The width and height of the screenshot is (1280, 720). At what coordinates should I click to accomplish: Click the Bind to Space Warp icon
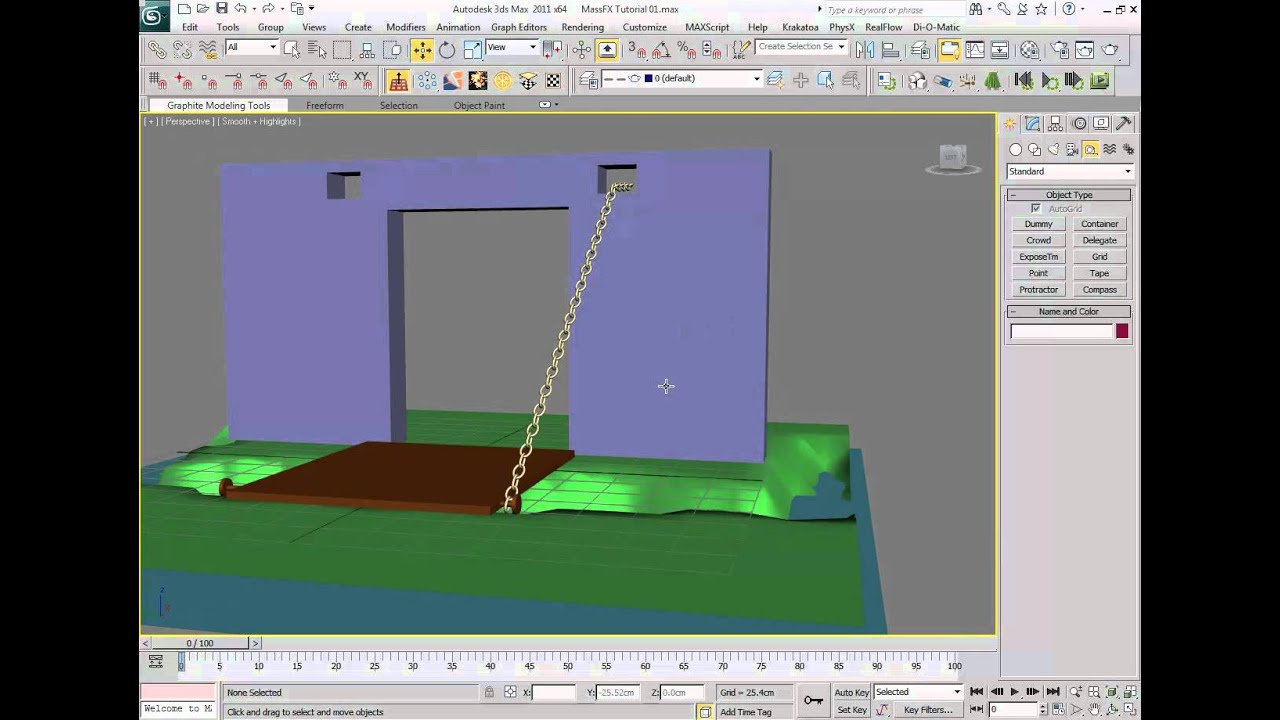pyautogui.click(x=207, y=49)
